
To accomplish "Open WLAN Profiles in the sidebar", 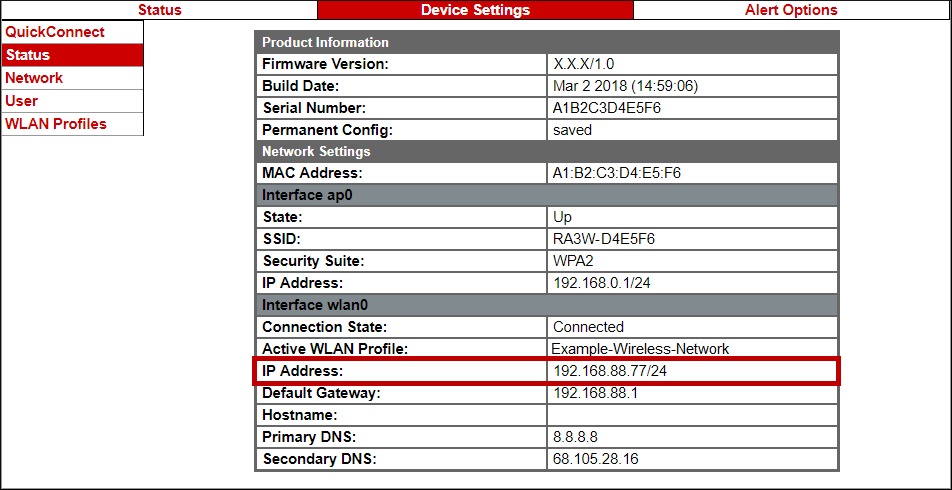I will (56, 124).
